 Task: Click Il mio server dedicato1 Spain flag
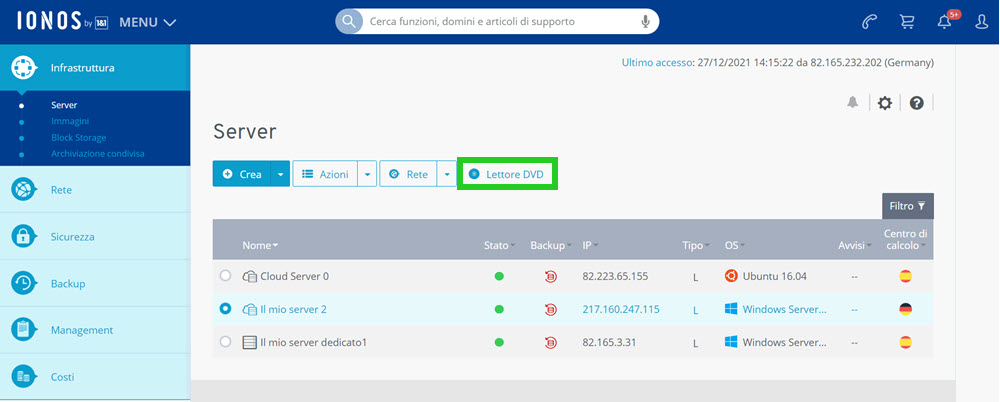905,342
